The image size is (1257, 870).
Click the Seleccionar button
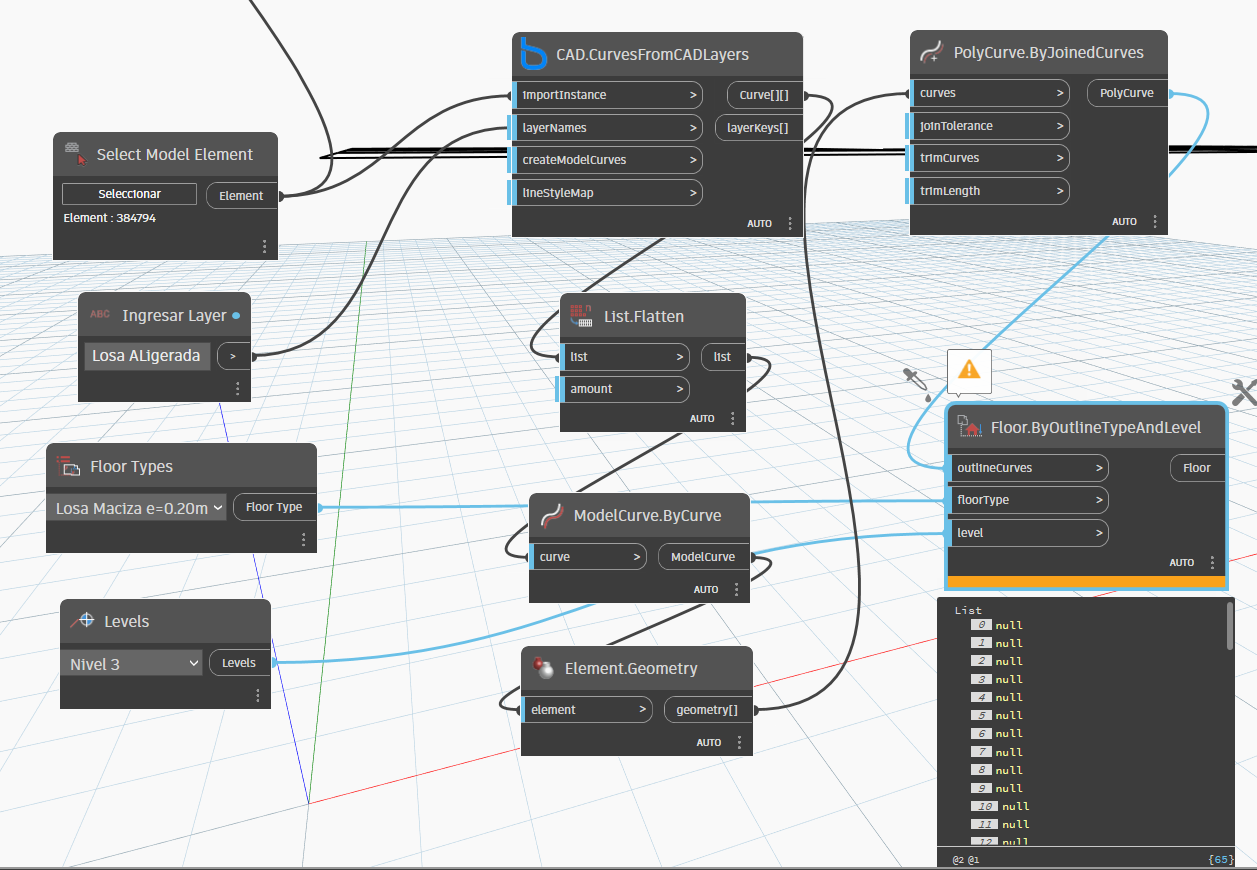tap(128, 194)
